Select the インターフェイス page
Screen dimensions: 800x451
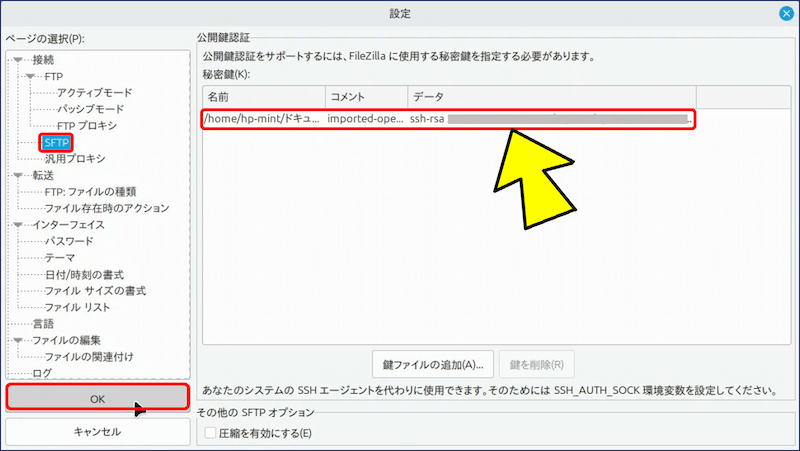tap(68, 225)
